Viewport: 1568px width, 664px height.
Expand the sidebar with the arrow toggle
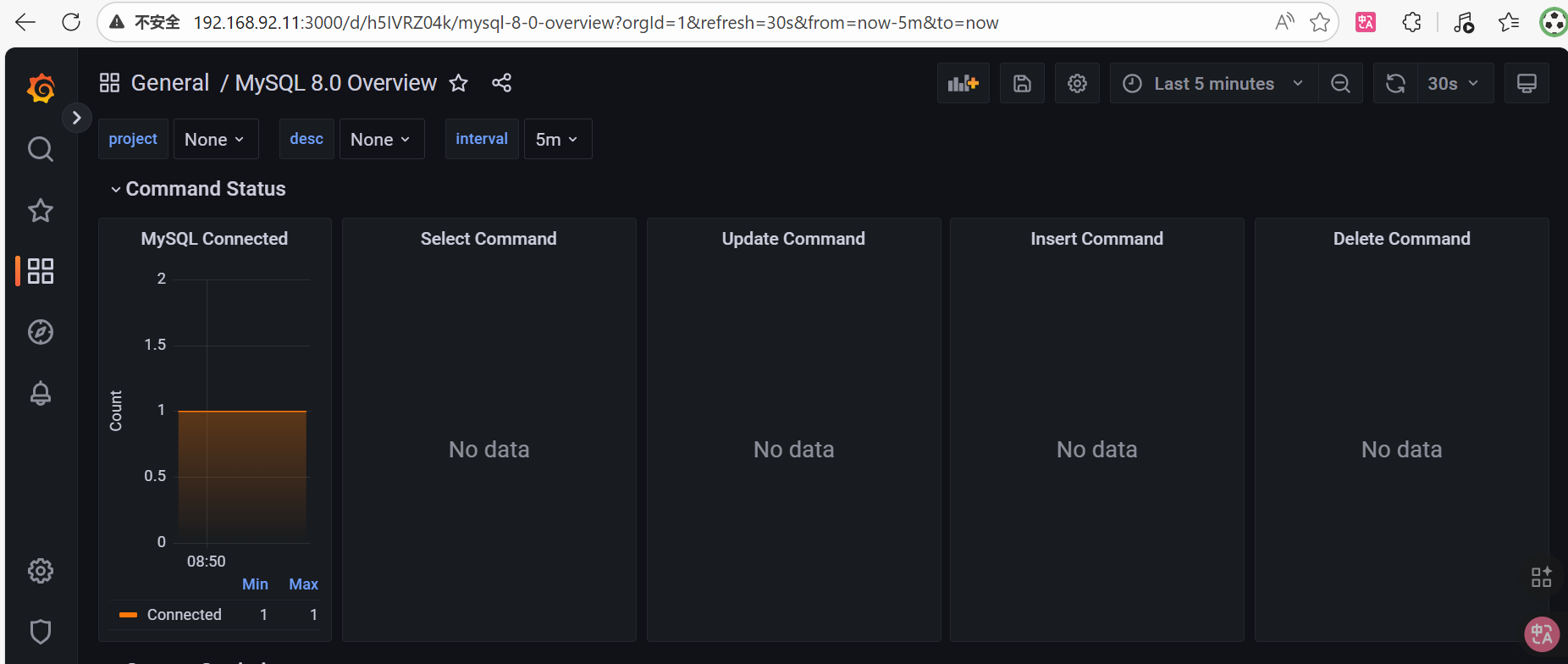click(x=76, y=118)
